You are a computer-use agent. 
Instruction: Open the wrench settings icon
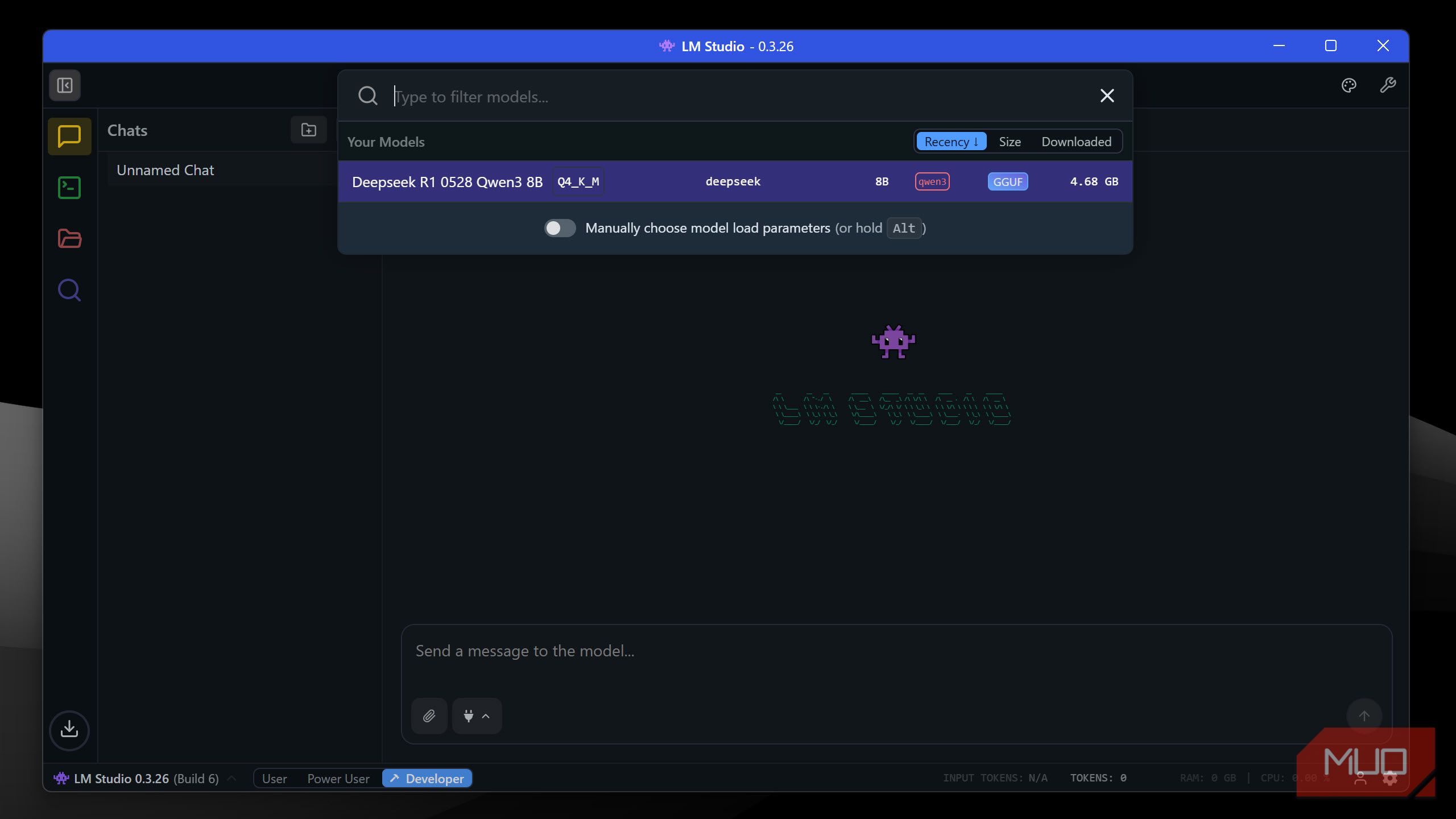point(1388,85)
